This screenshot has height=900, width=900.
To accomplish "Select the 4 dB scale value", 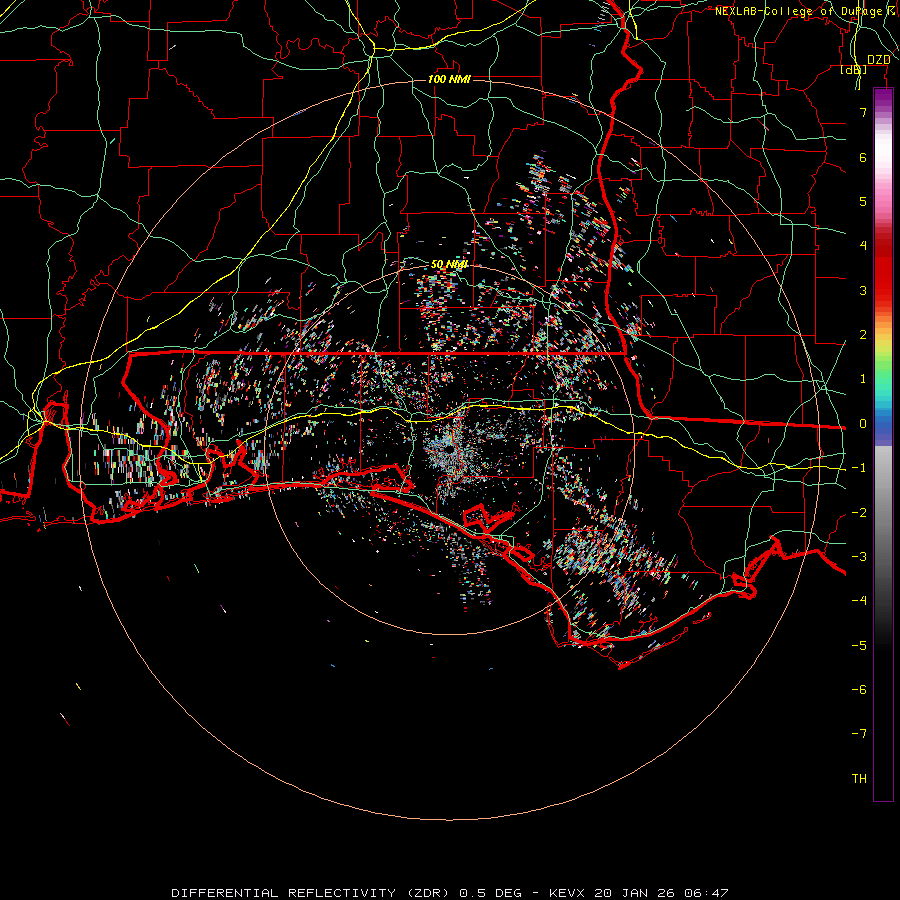I will pos(863,246).
